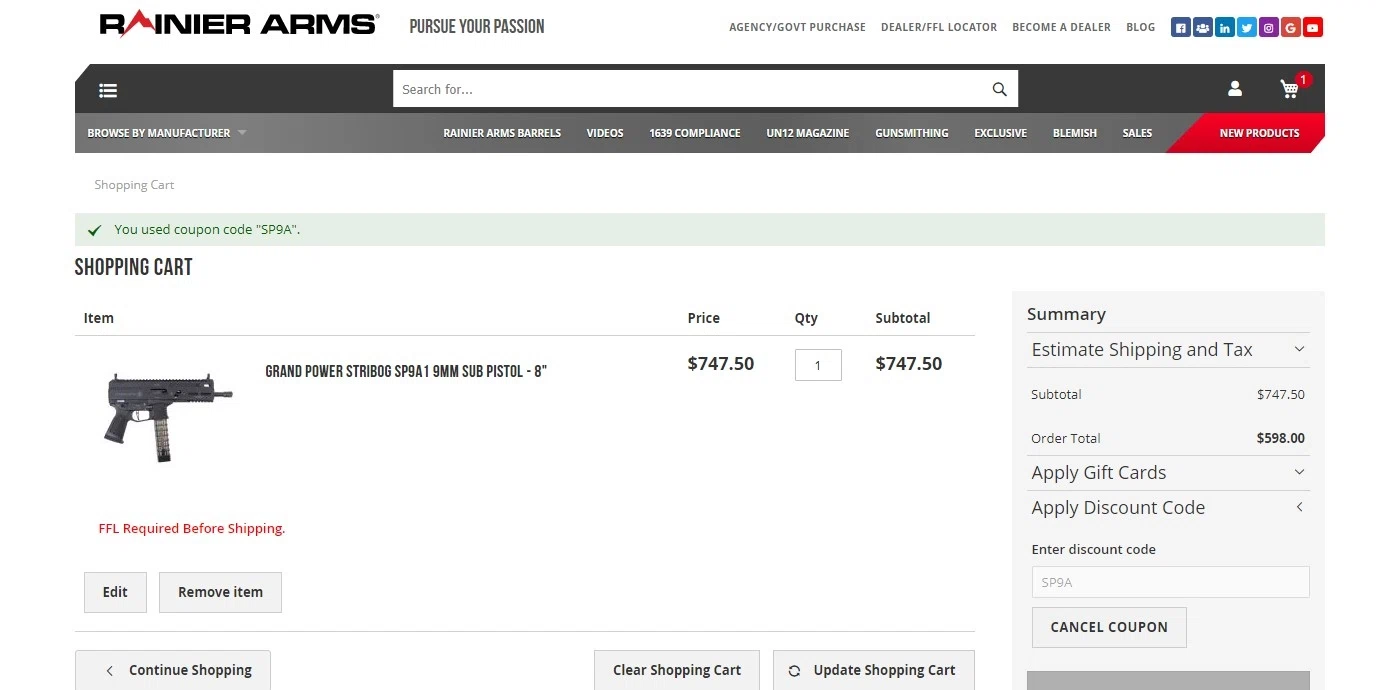
Task: Expand Estimate Shipping and Tax section
Action: click(x=1168, y=350)
